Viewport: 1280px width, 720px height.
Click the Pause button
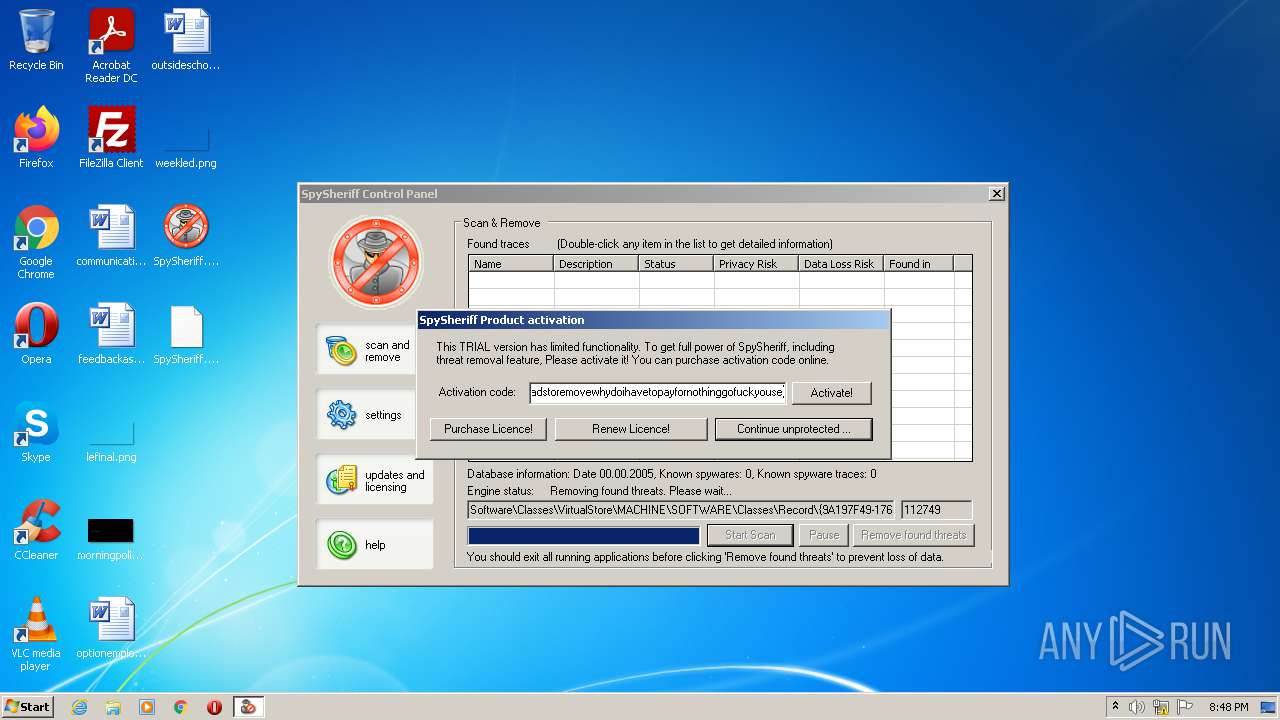[824, 535]
